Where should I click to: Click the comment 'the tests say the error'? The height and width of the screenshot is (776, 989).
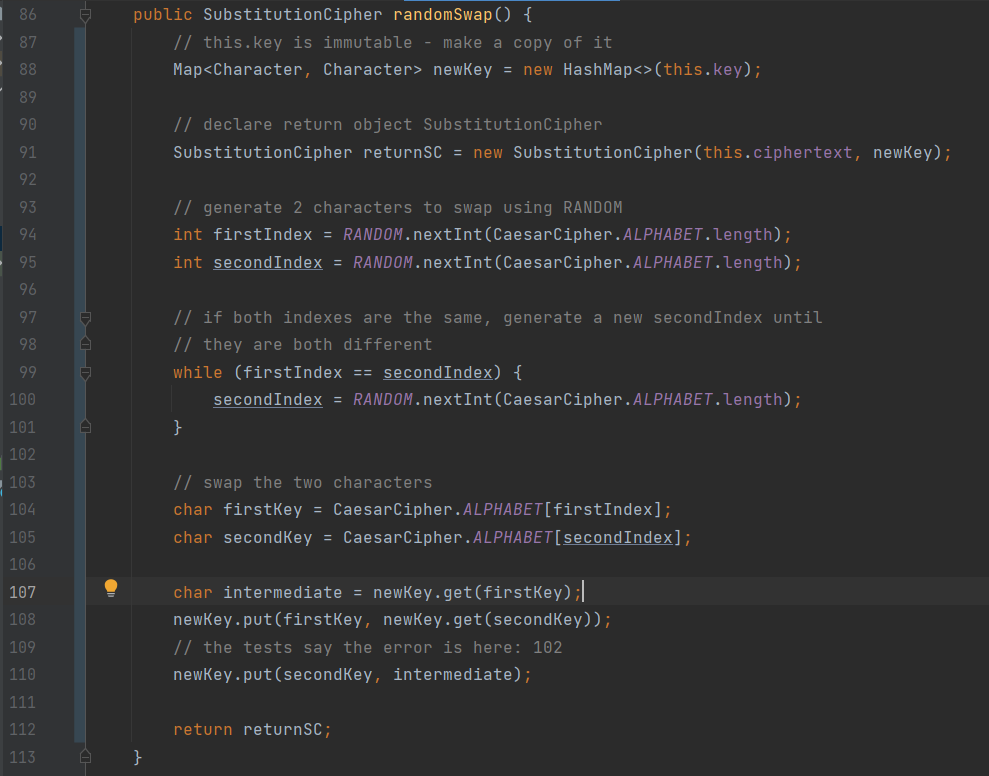(368, 647)
